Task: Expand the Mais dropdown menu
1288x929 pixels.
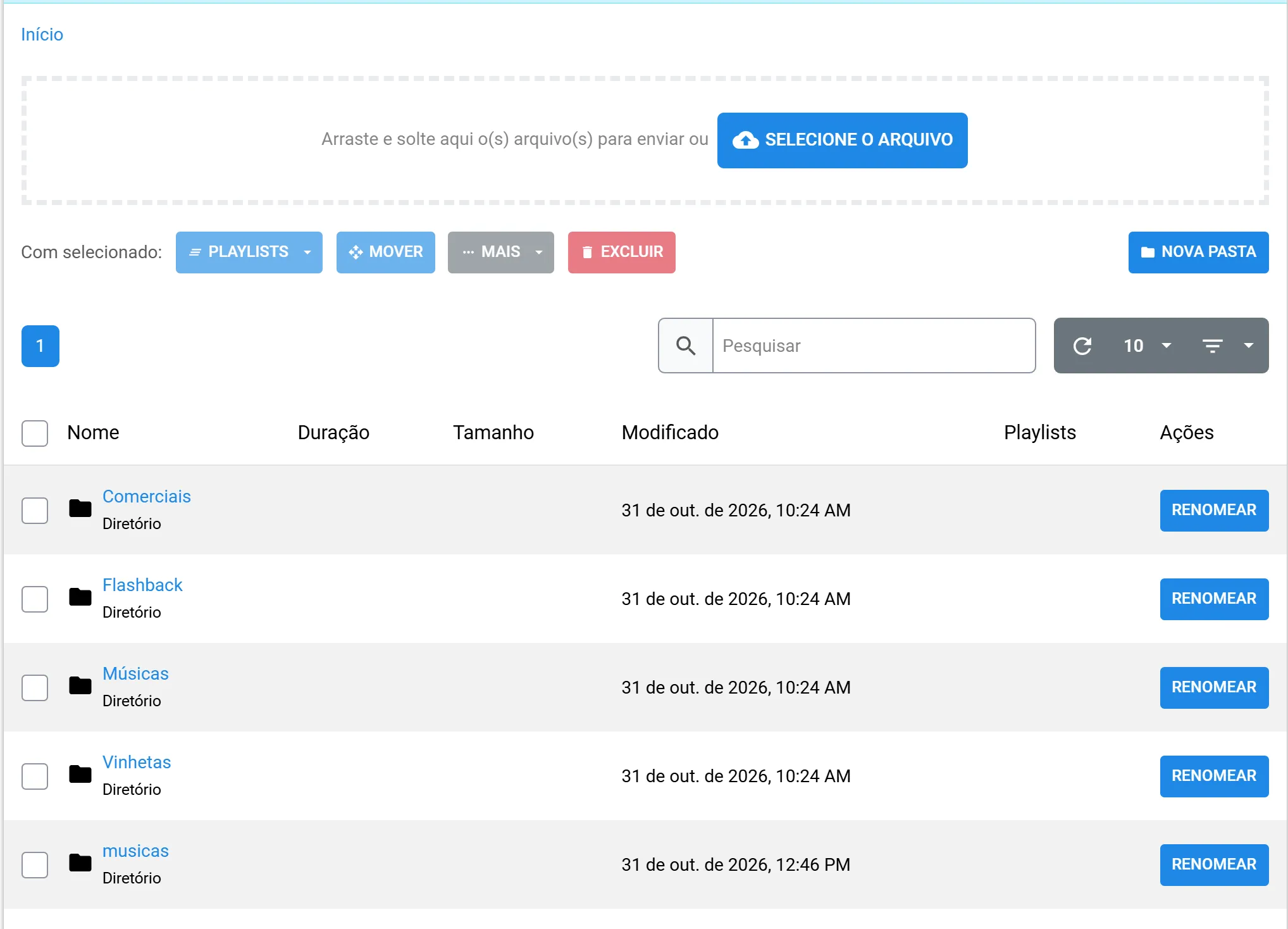Action: click(501, 253)
